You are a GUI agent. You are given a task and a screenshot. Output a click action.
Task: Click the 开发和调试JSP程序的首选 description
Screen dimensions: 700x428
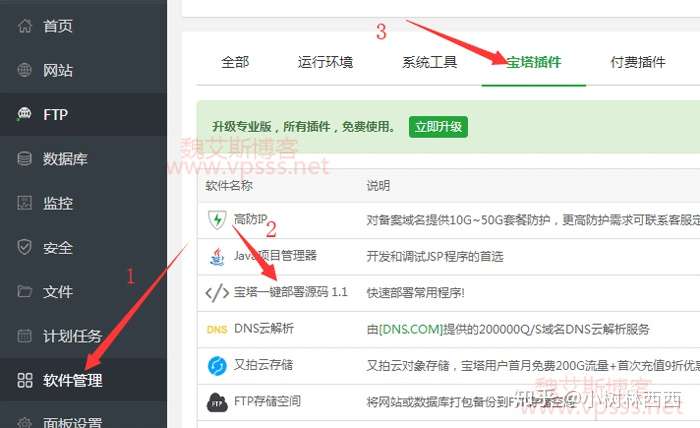pos(435,257)
